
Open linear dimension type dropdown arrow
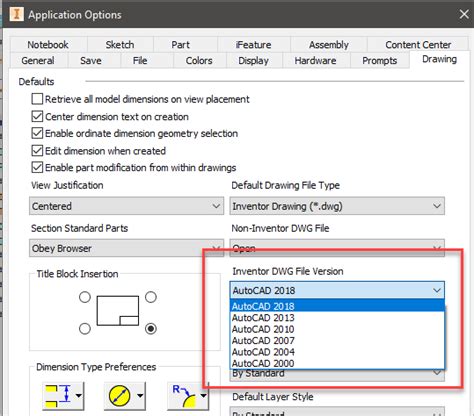click(x=79, y=396)
